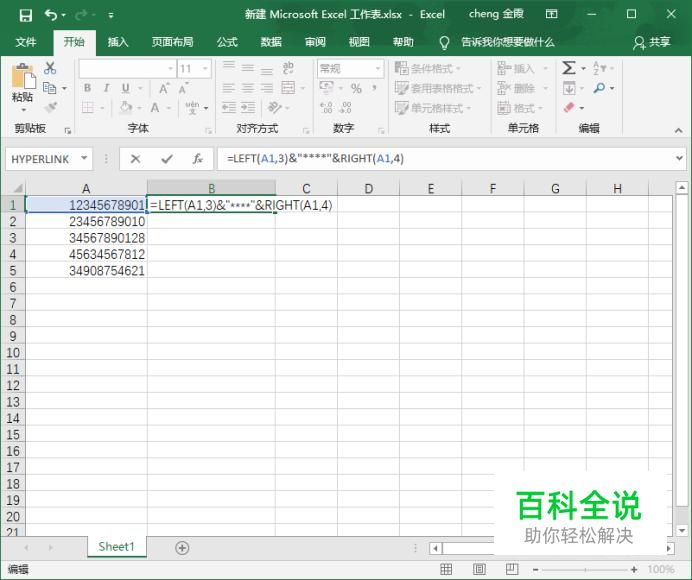This screenshot has width=692, height=580.
Task: Click the zoom slider in status bar
Action: 585,570
